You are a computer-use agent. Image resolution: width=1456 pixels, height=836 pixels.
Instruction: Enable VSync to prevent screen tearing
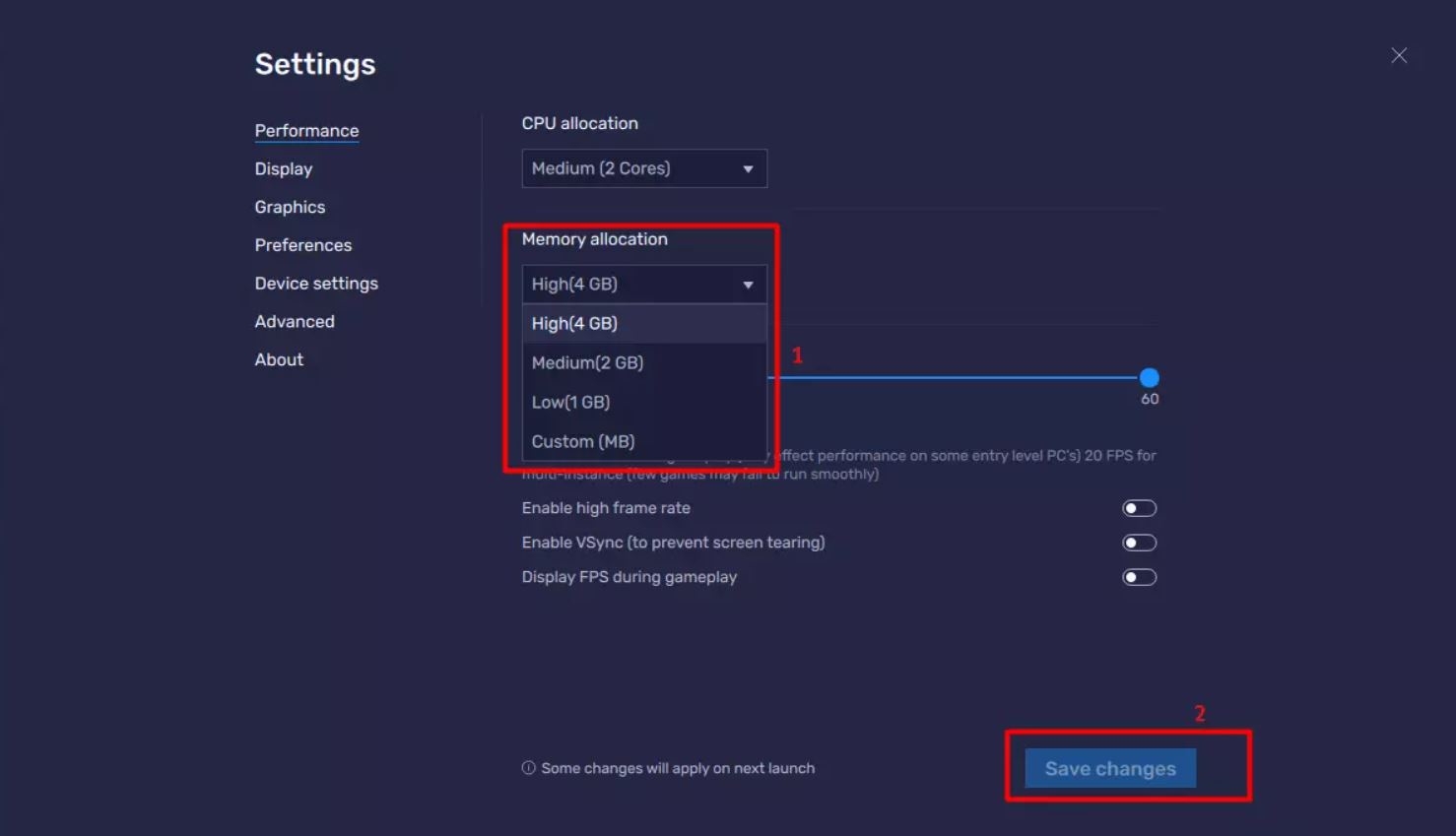pyautogui.click(x=1139, y=543)
